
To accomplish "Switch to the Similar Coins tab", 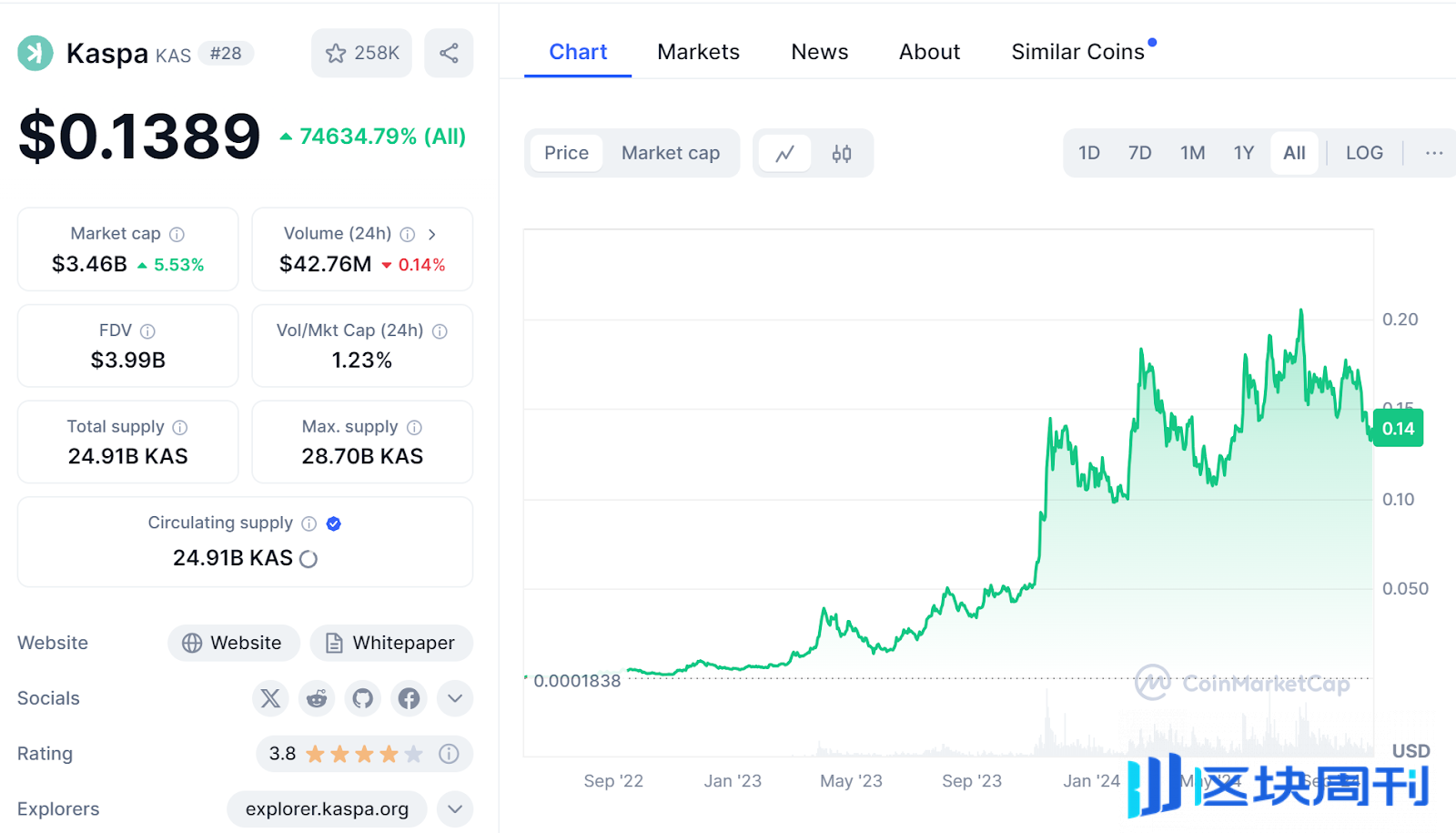I will click(1078, 52).
